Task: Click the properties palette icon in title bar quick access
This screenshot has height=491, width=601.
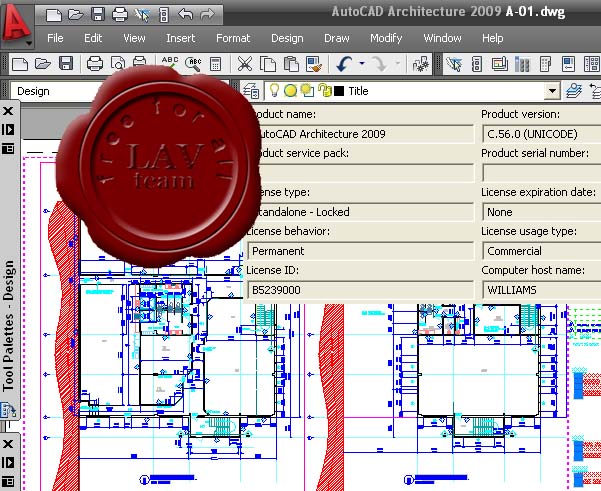Action: pyautogui.click(x=164, y=15)
